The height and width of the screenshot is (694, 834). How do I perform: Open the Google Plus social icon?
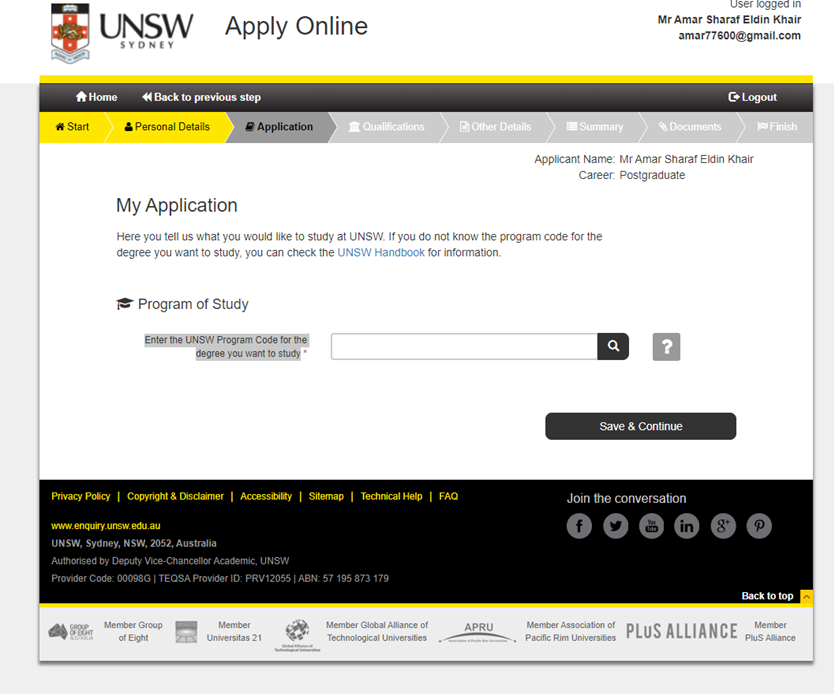[723, 526]
